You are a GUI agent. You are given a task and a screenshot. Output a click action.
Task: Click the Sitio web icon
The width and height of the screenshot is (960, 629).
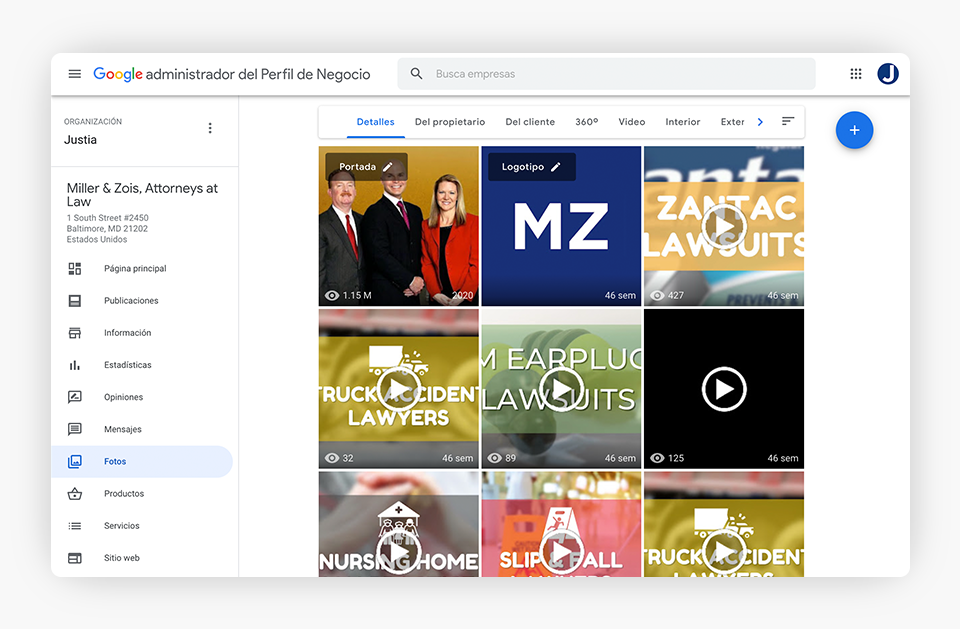pos(75,558)
